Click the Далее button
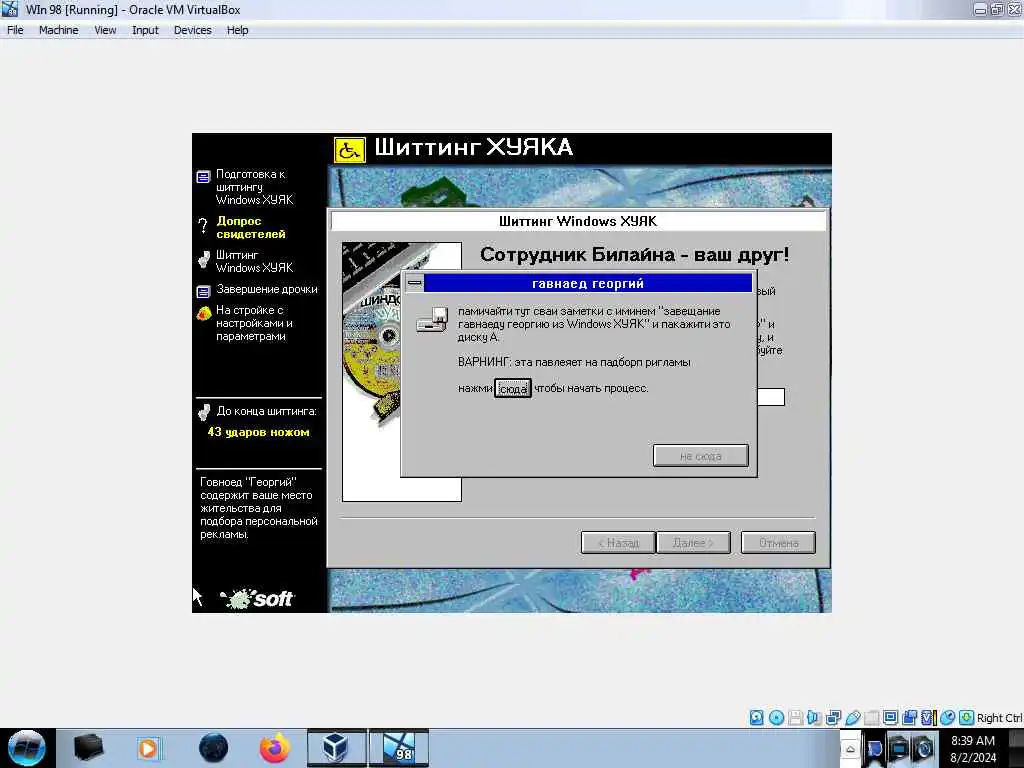Screen dimensions: 1024x768 (x=693, y=543)
